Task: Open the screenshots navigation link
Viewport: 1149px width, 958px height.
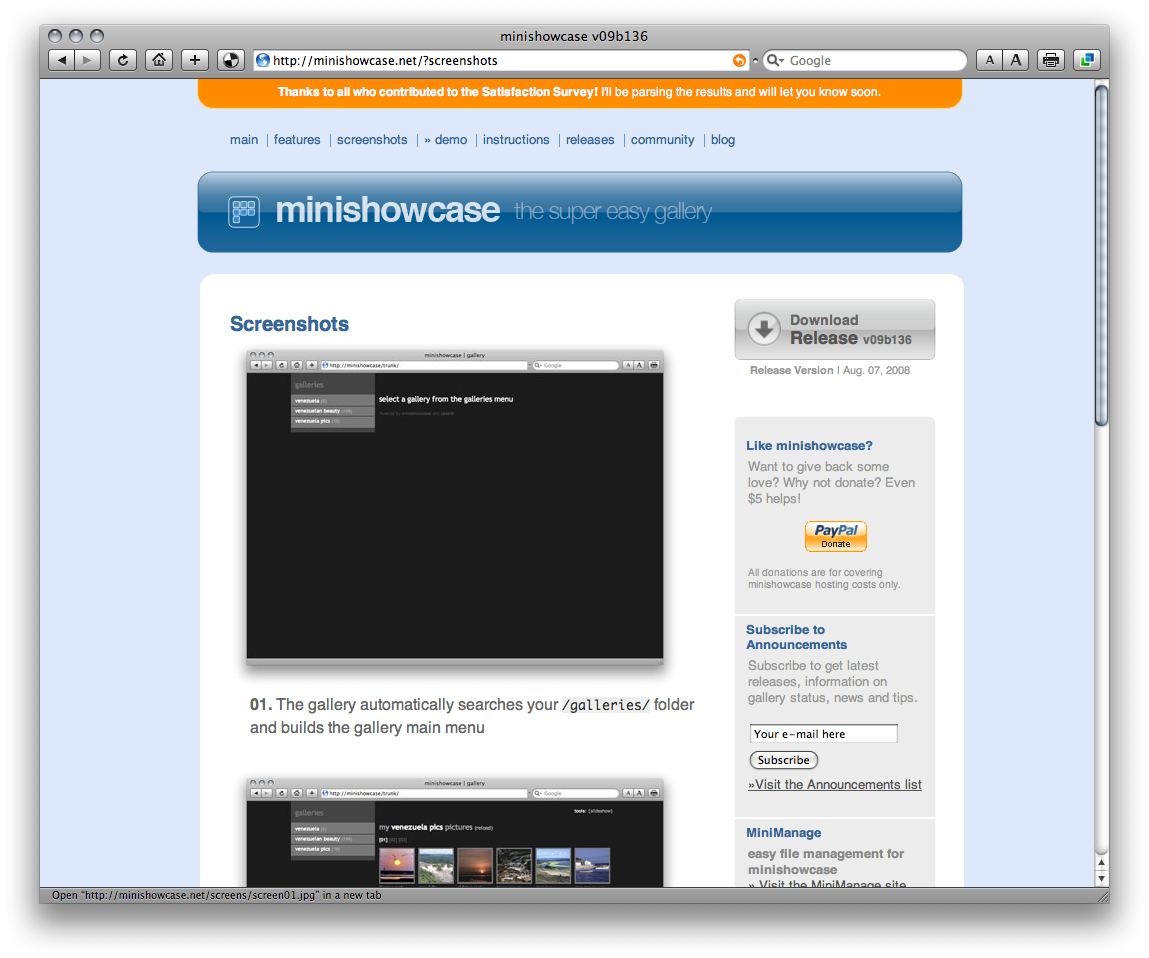Action: [372, 139]
